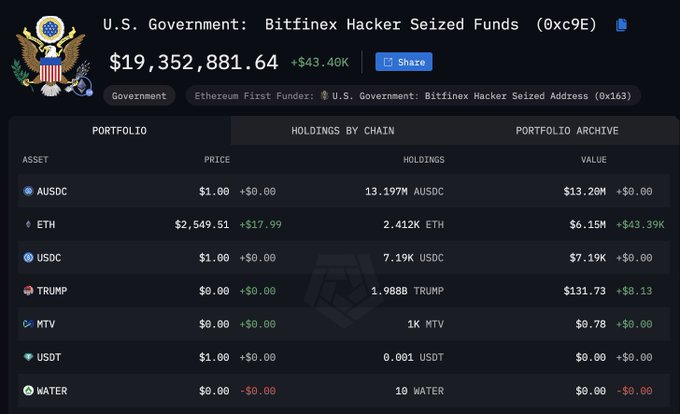Click the holdings 7.19K USDC
Screen dimensions: 680x414
pyautogui.click(x=413, y=258)
